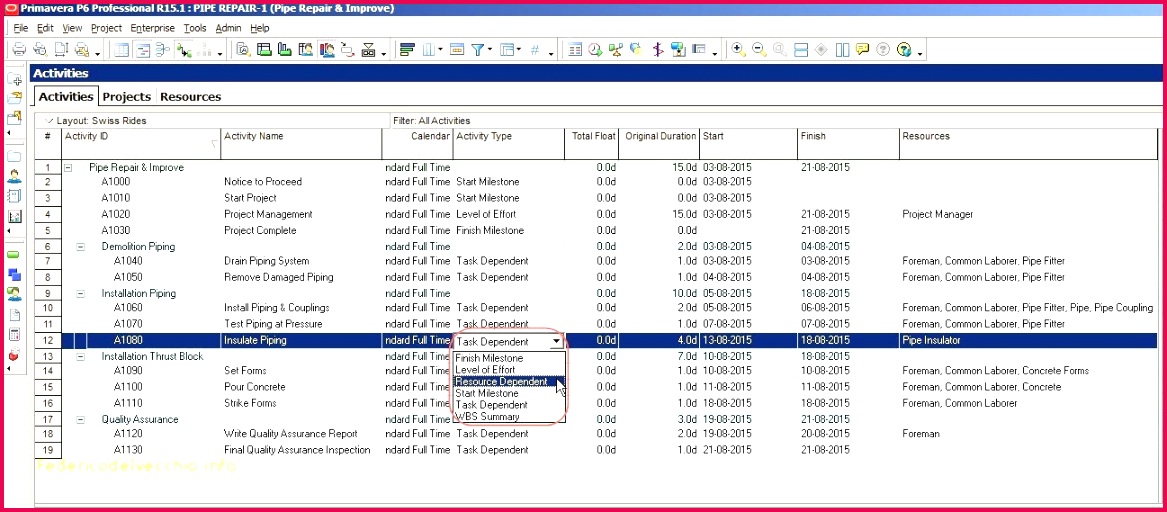Sort by the Total Float column header
This screenshot has height=512, width=1167.
(593, 136)
